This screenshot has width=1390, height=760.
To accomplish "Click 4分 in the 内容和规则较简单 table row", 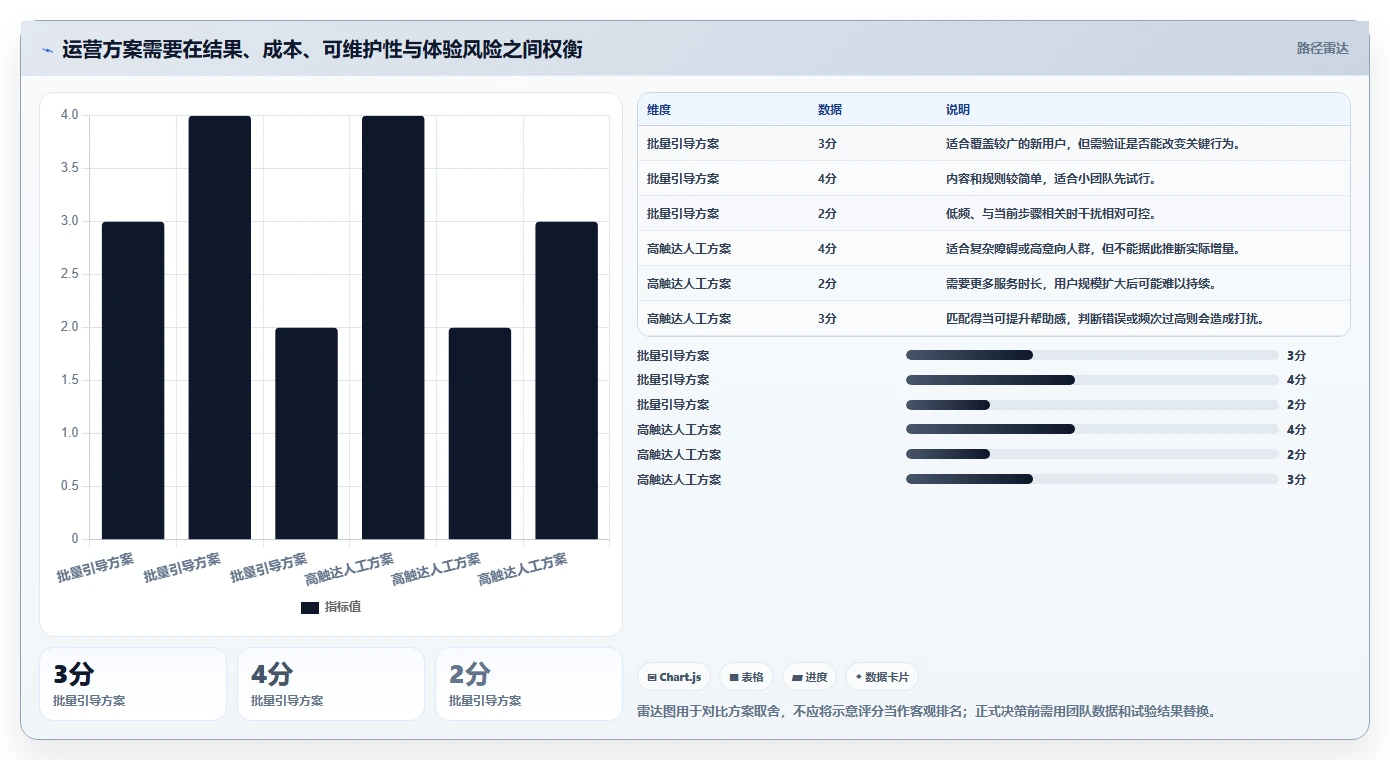I will pyautogui.click(x=827, y=179).
